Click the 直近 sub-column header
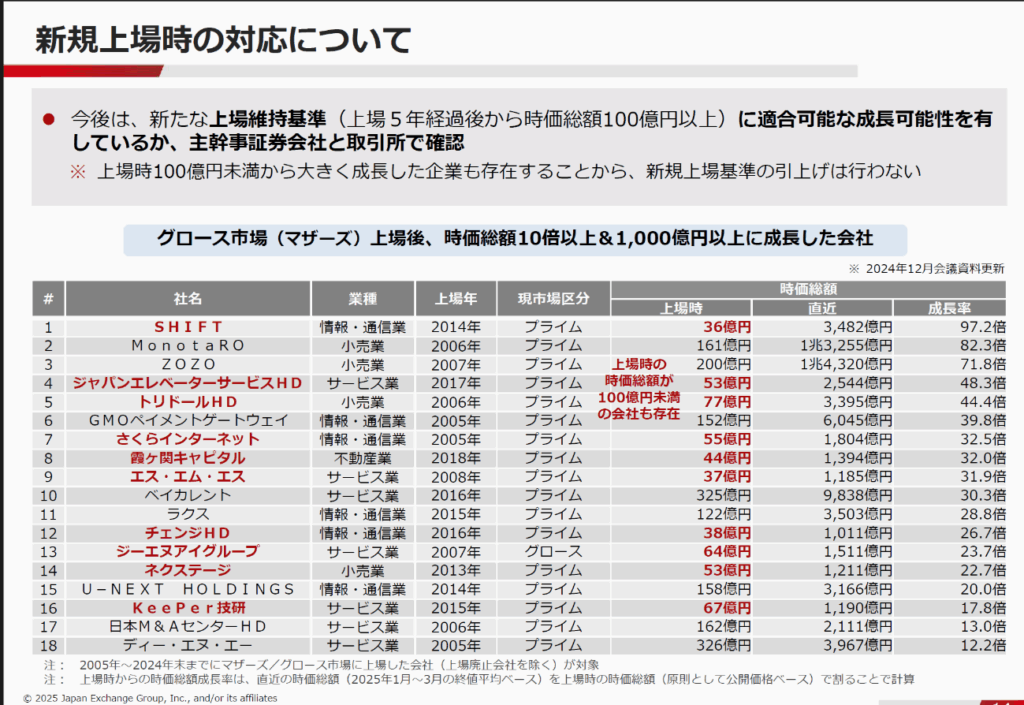Image resolution: width=1024 pixels, height=705 pixels. (x=822, y=308)
